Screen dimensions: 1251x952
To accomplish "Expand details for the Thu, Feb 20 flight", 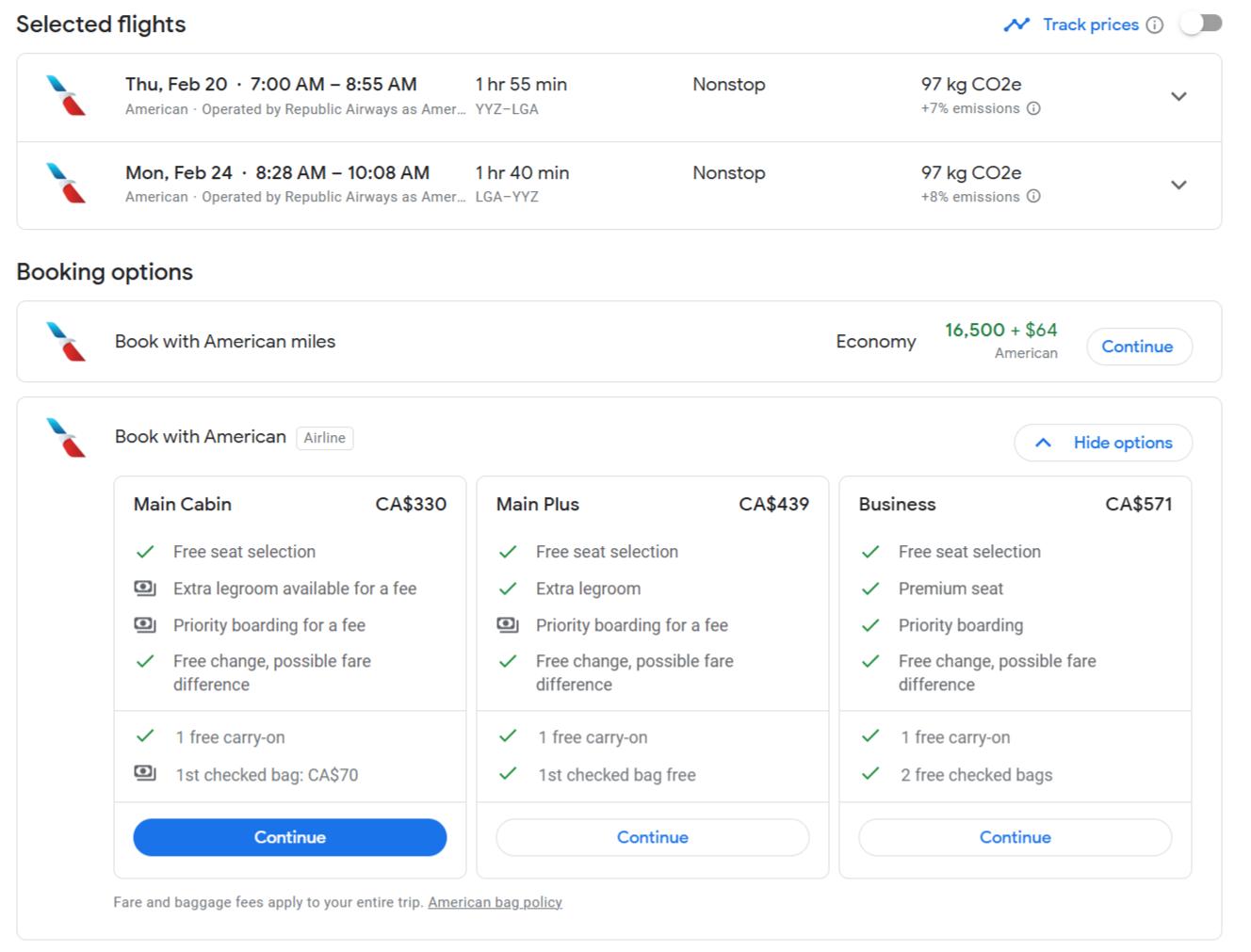I will pos(1178,96).
